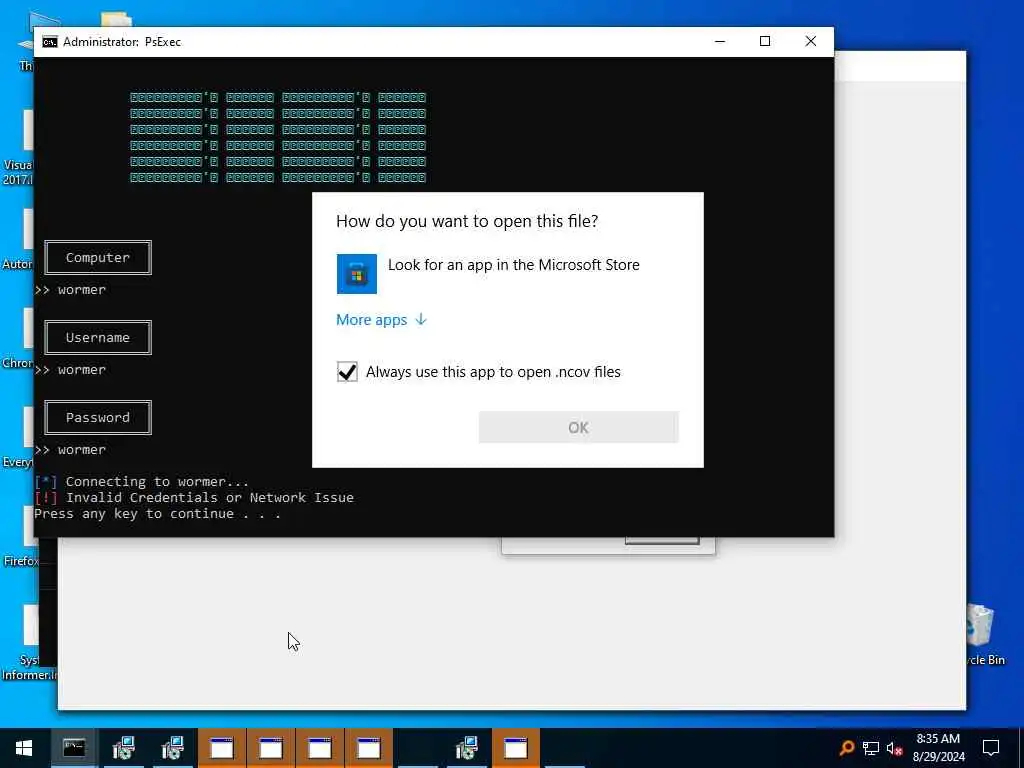Switch to the command prompt taskbar icon
The height and width of the screenshot is (768, 1024).
pyautogui.click(x=74, y=748)
